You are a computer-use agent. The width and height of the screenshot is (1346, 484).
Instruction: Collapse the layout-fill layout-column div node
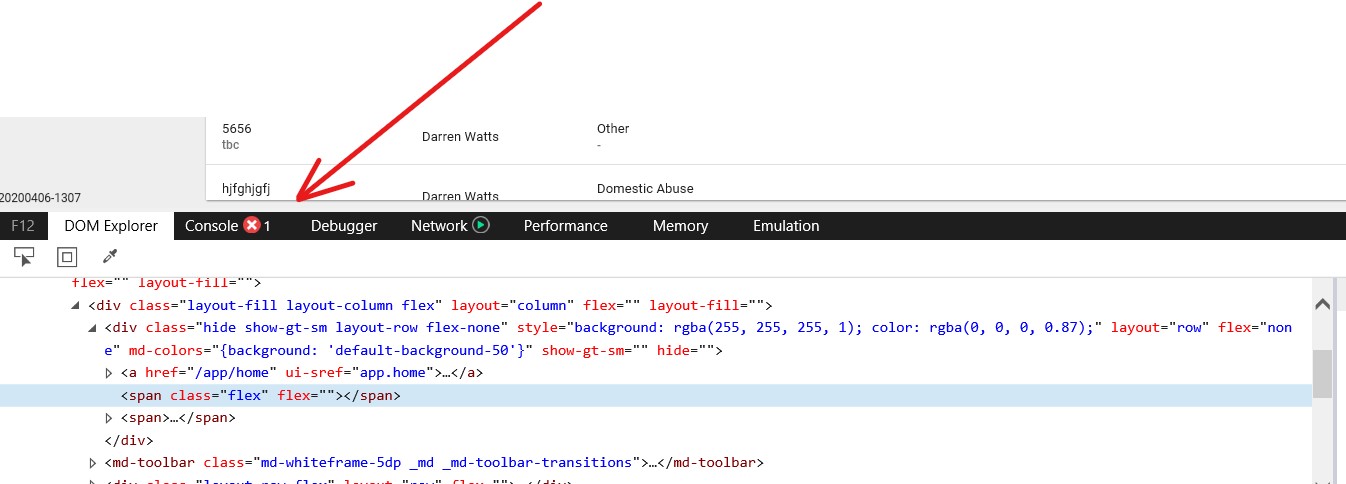click(77, 305)
